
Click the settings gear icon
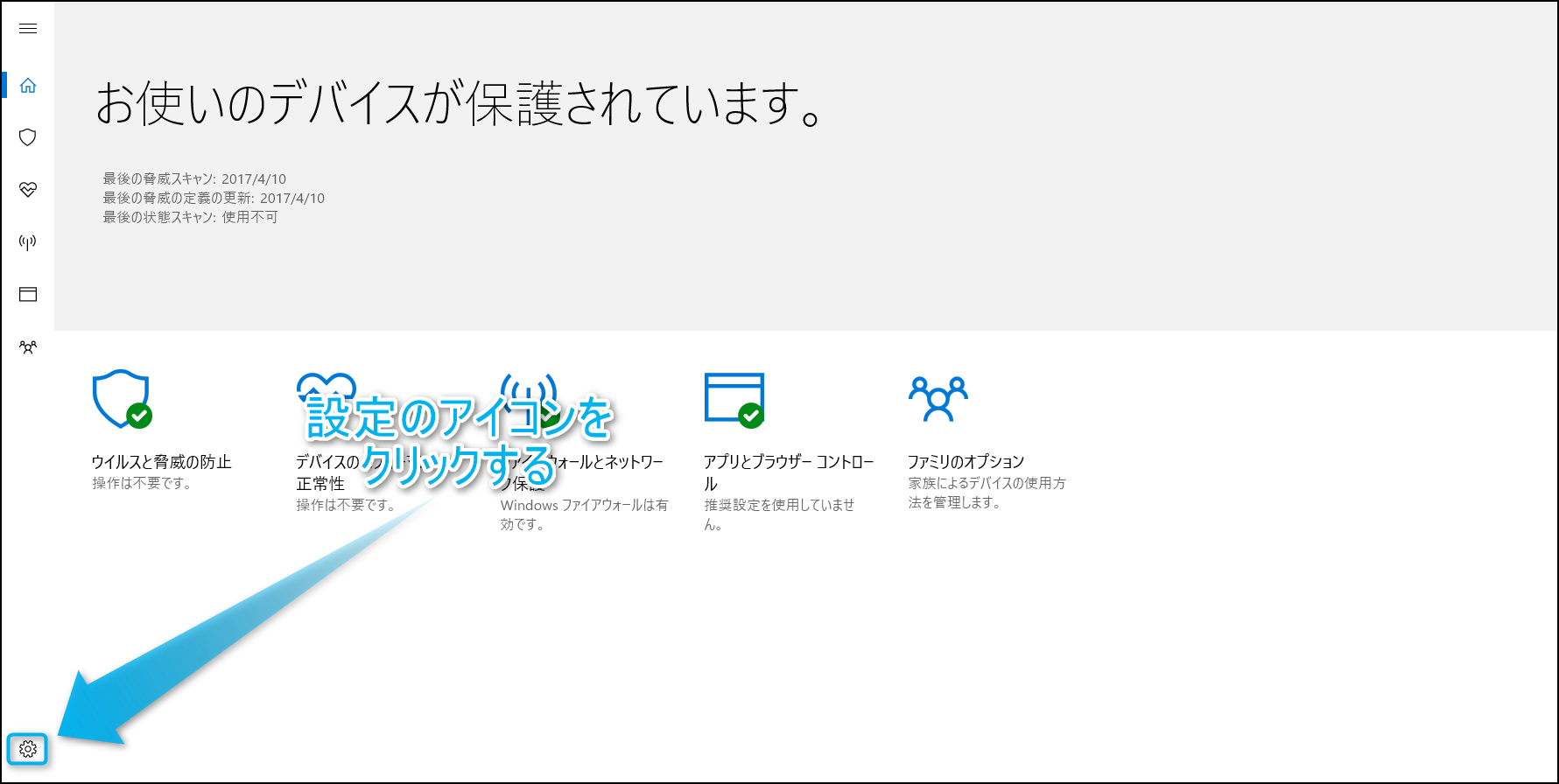pyautogui.click(x=28, y=749)
